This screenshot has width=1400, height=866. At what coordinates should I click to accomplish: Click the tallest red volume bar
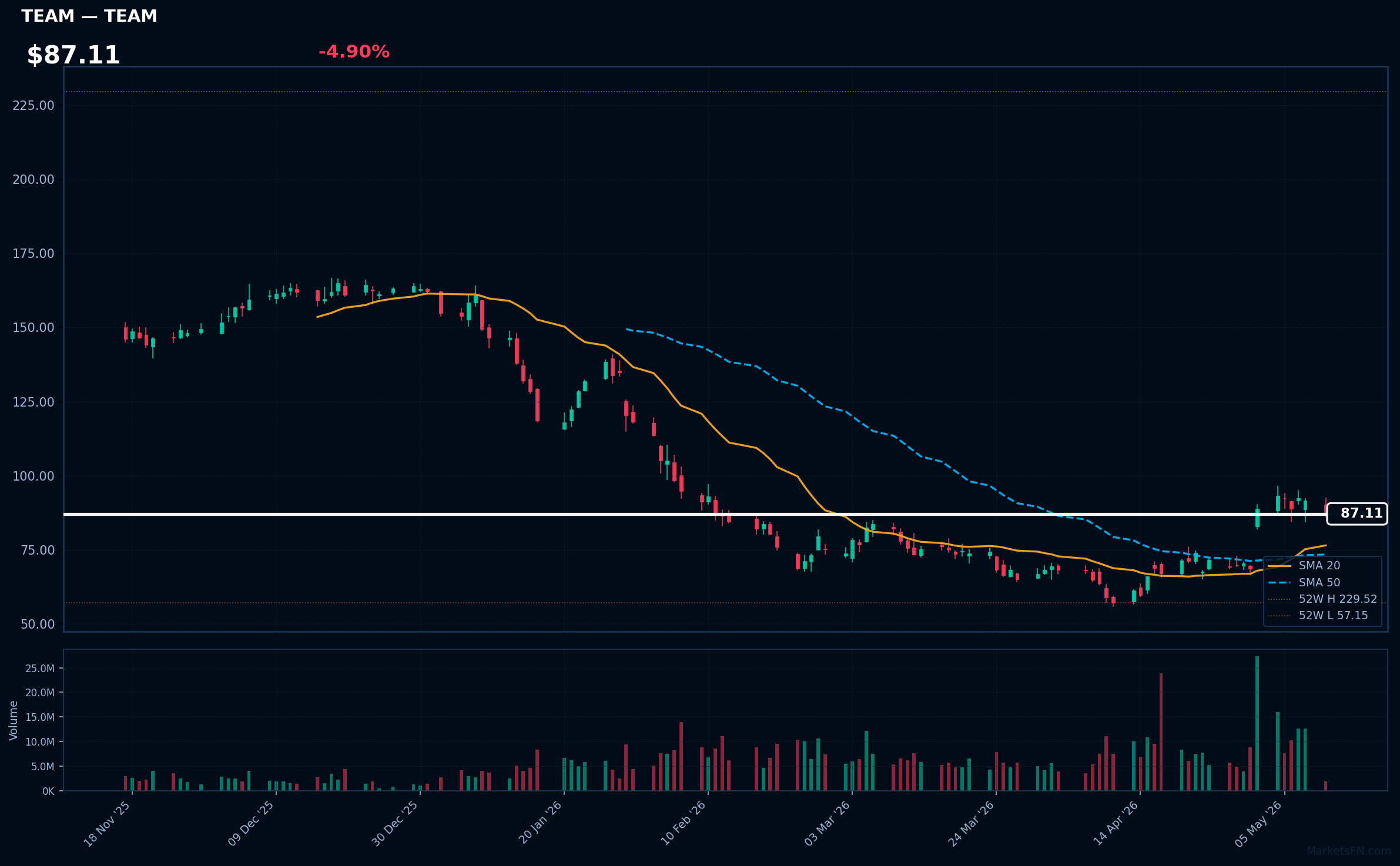1161,732
